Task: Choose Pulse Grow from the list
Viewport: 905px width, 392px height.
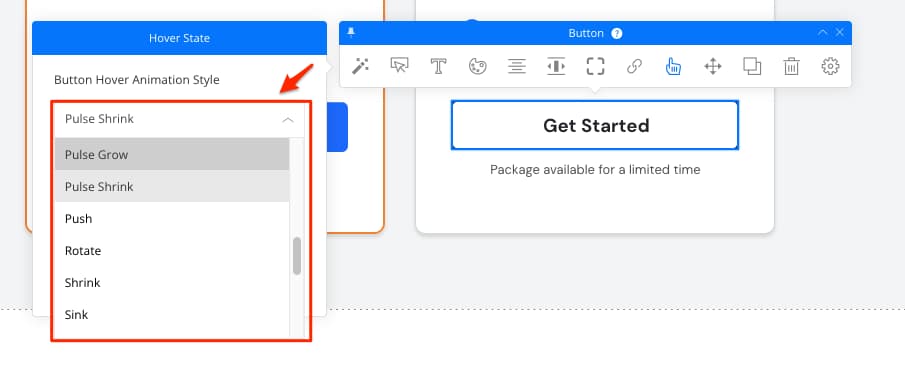Action: [x=172, y=154]
